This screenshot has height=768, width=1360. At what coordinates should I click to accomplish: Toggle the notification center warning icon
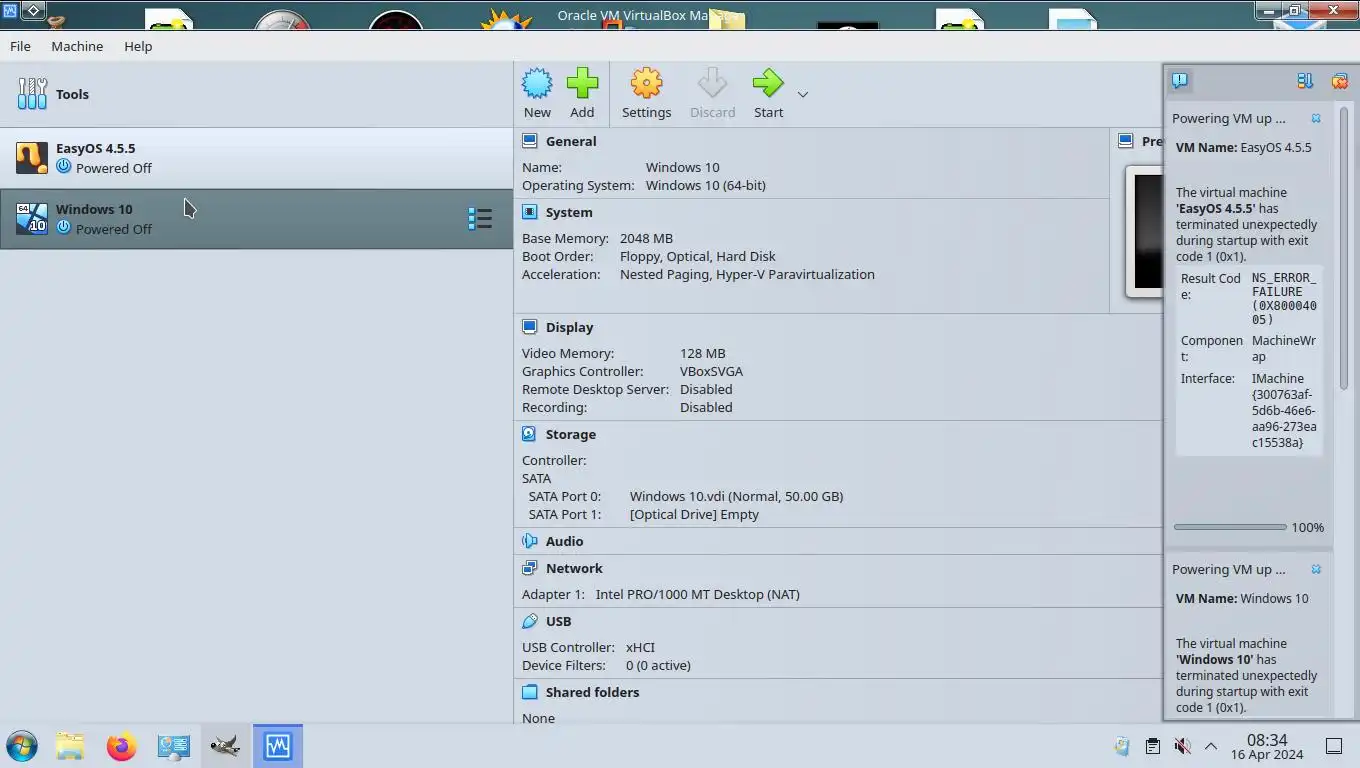(1180, 81)
